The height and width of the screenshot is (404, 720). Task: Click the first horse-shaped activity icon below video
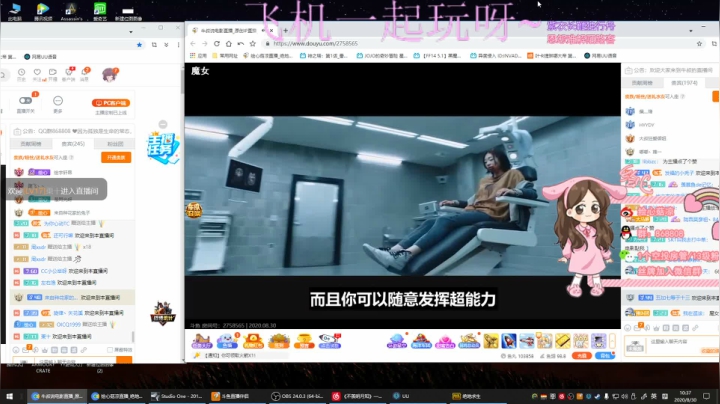[202, 341]
